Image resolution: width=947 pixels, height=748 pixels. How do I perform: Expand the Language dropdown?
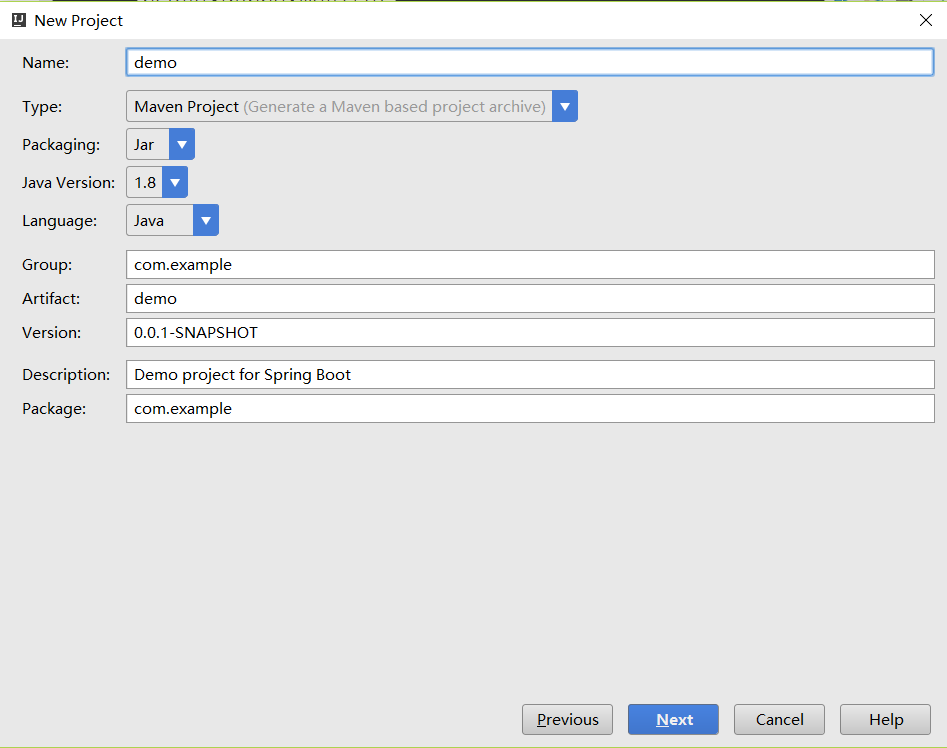click(x=206, y=220)
